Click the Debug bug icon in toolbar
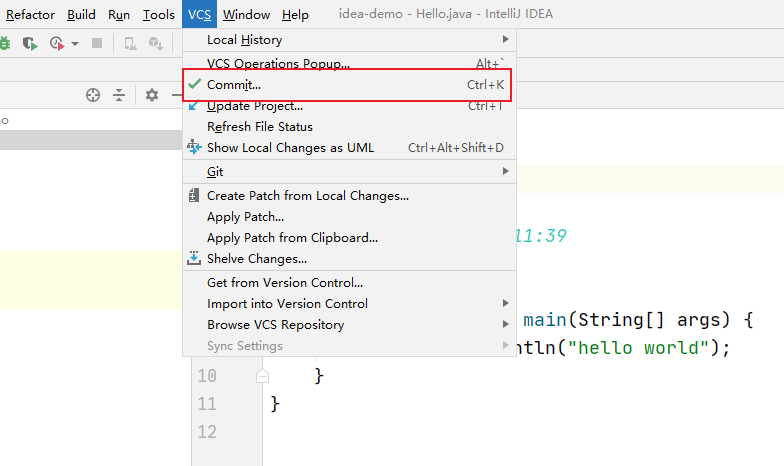The height and width of the screenshot is (466, 784). 5,43
